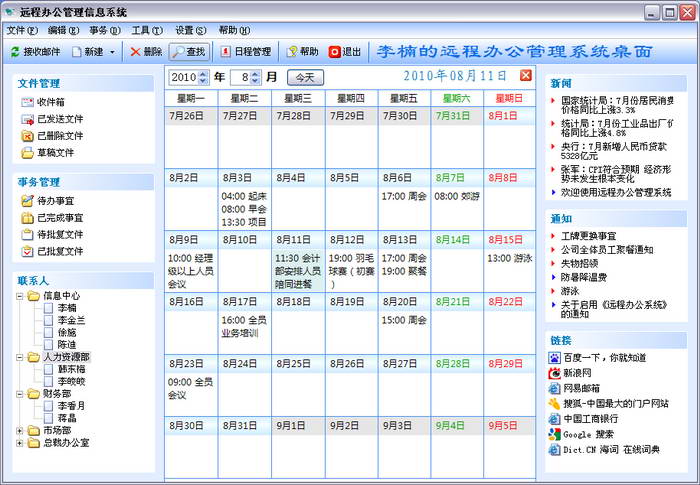
Task: Click the 今天 today button
Action: (x=305, y=77)
